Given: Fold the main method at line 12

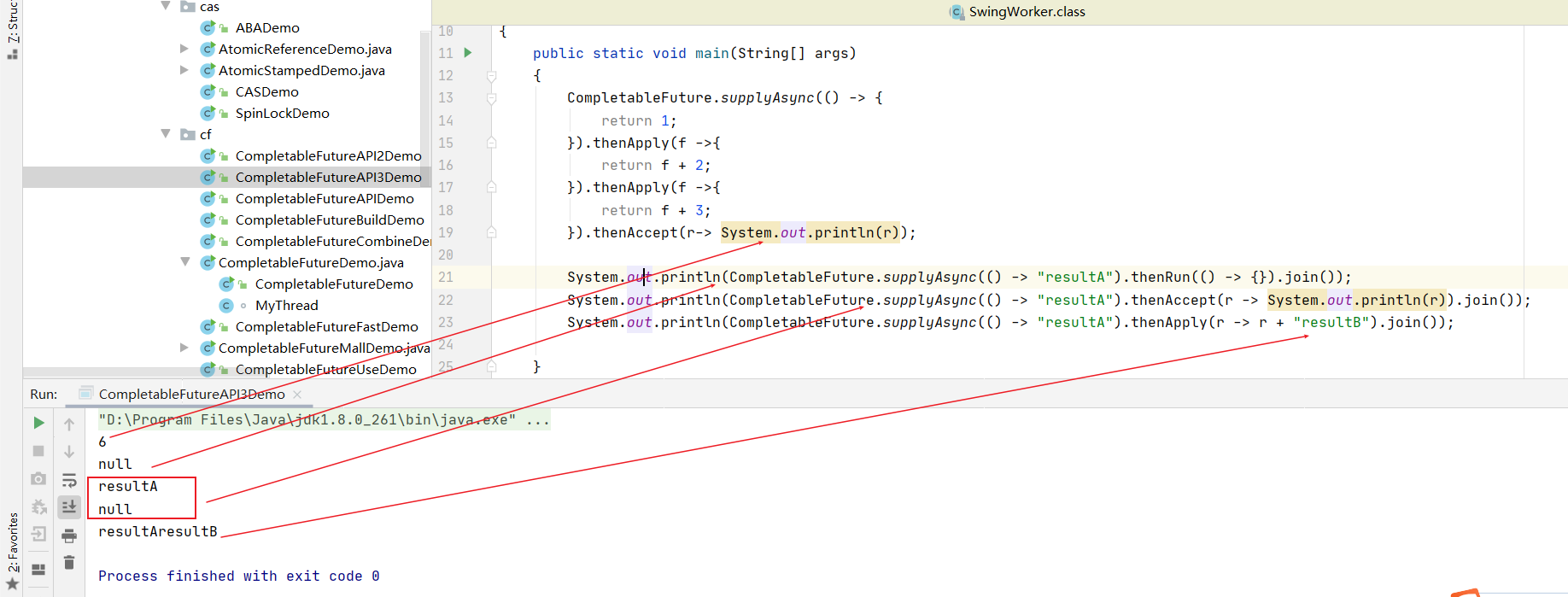Looking at the screenshot, I should [492, 76].
